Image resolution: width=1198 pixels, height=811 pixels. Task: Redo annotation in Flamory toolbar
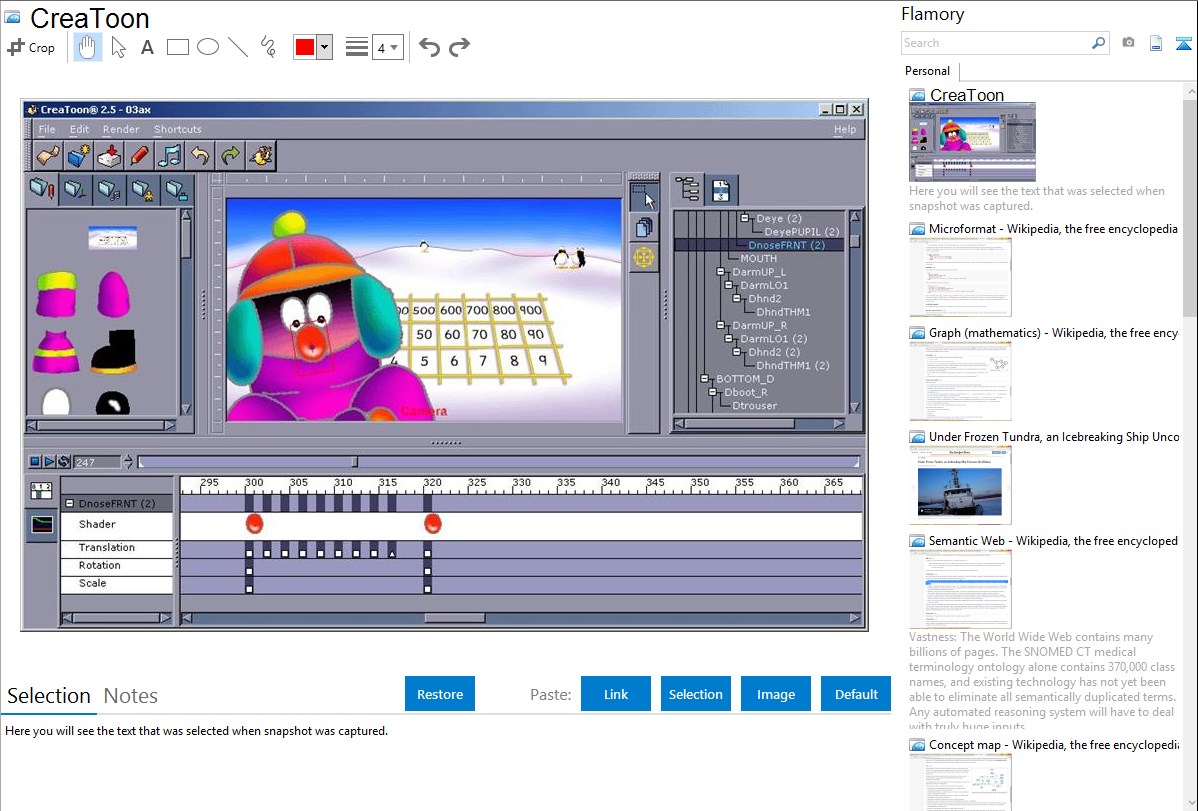click(x=459, y=47)
